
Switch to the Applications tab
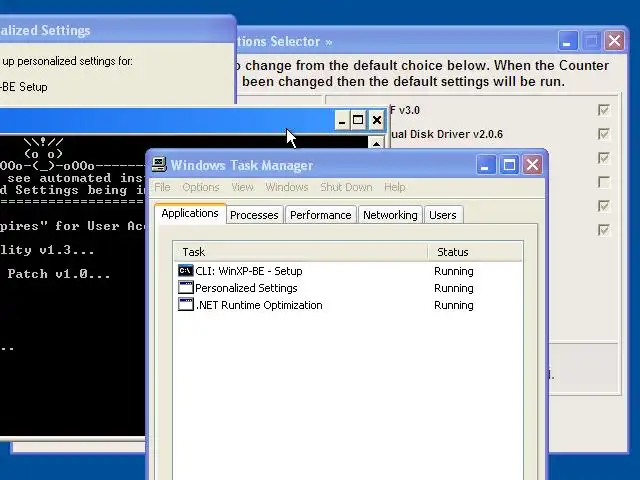click(x=190, y=213)
